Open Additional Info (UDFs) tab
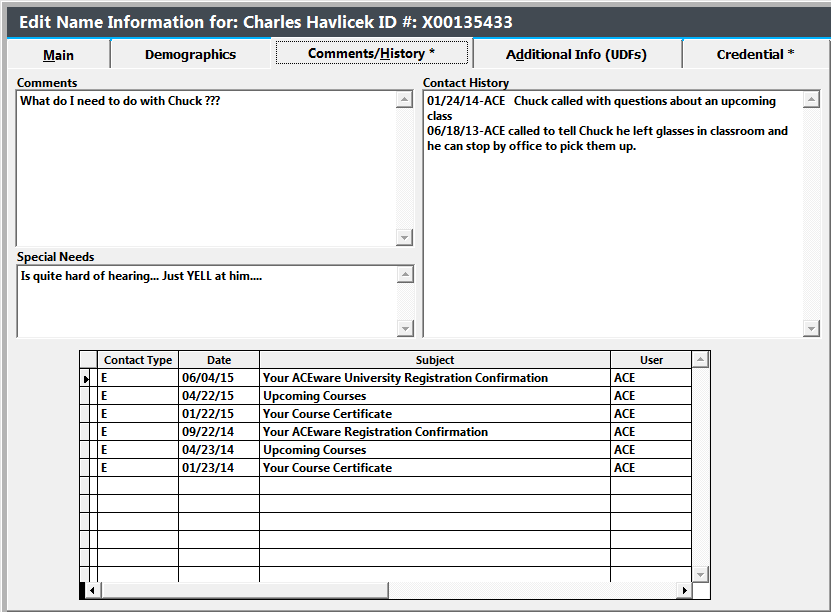This screenshot has height=612, width=831. 576,55
